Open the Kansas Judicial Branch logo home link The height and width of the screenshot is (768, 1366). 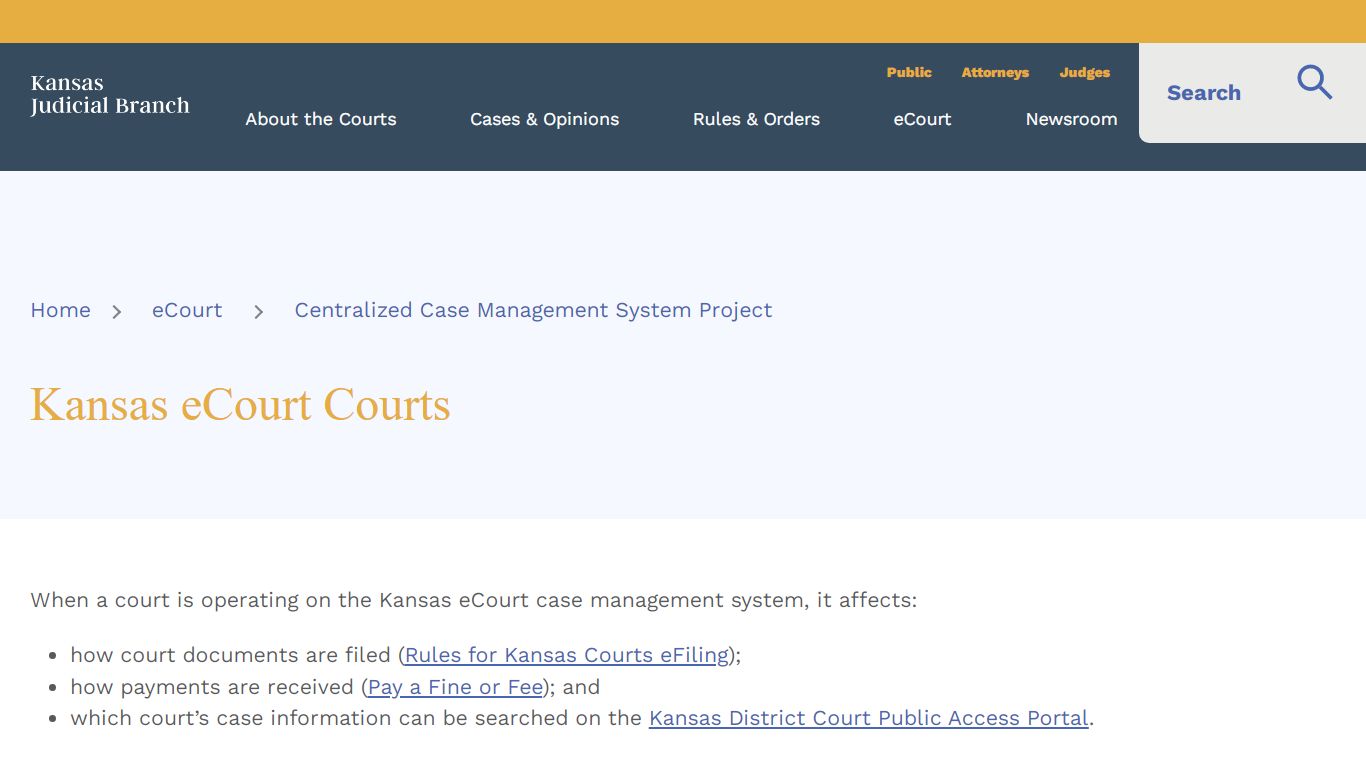[110, 95]
